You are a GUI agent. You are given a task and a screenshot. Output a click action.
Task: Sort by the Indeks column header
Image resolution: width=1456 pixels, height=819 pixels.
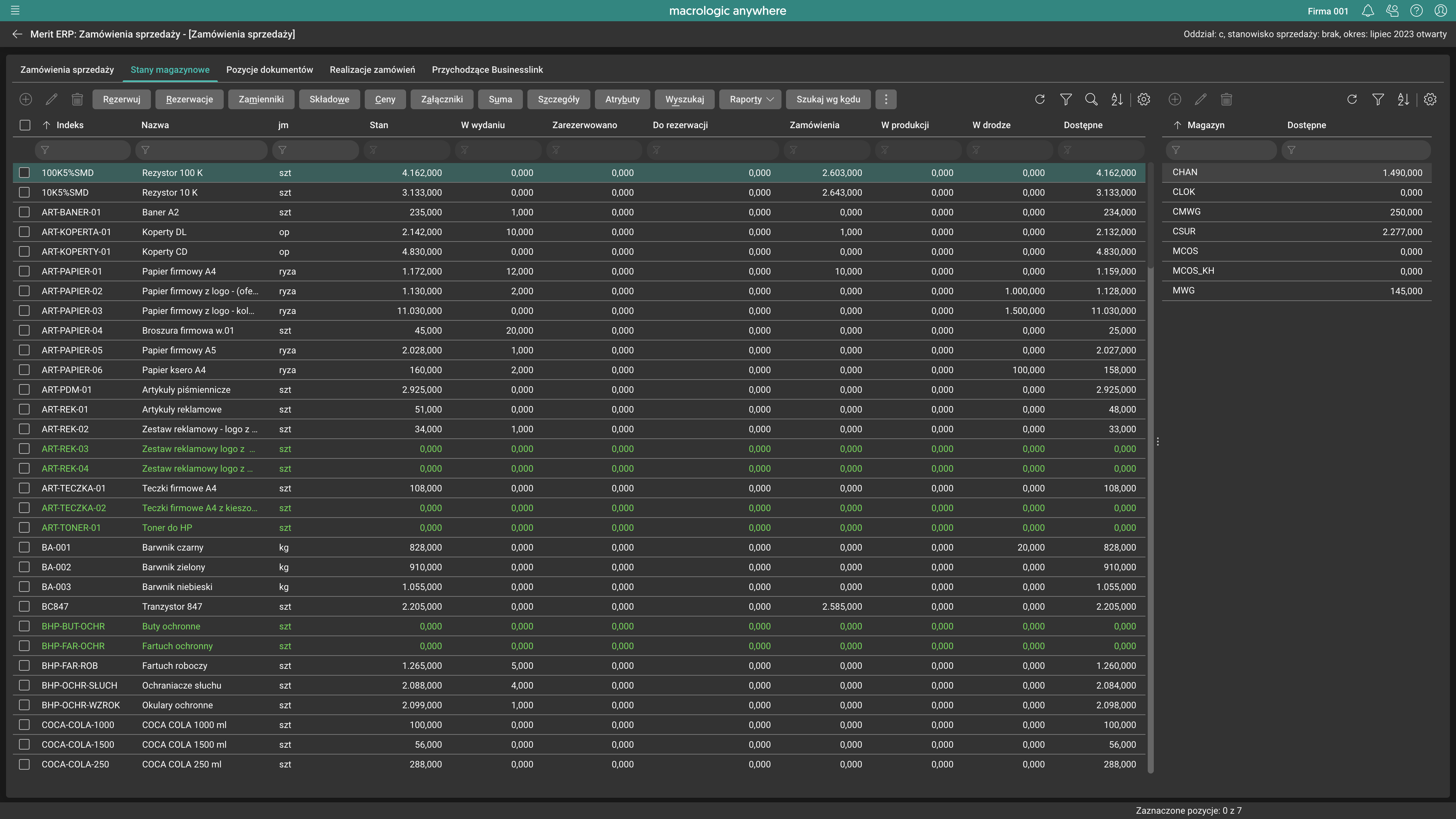point(69,125)
